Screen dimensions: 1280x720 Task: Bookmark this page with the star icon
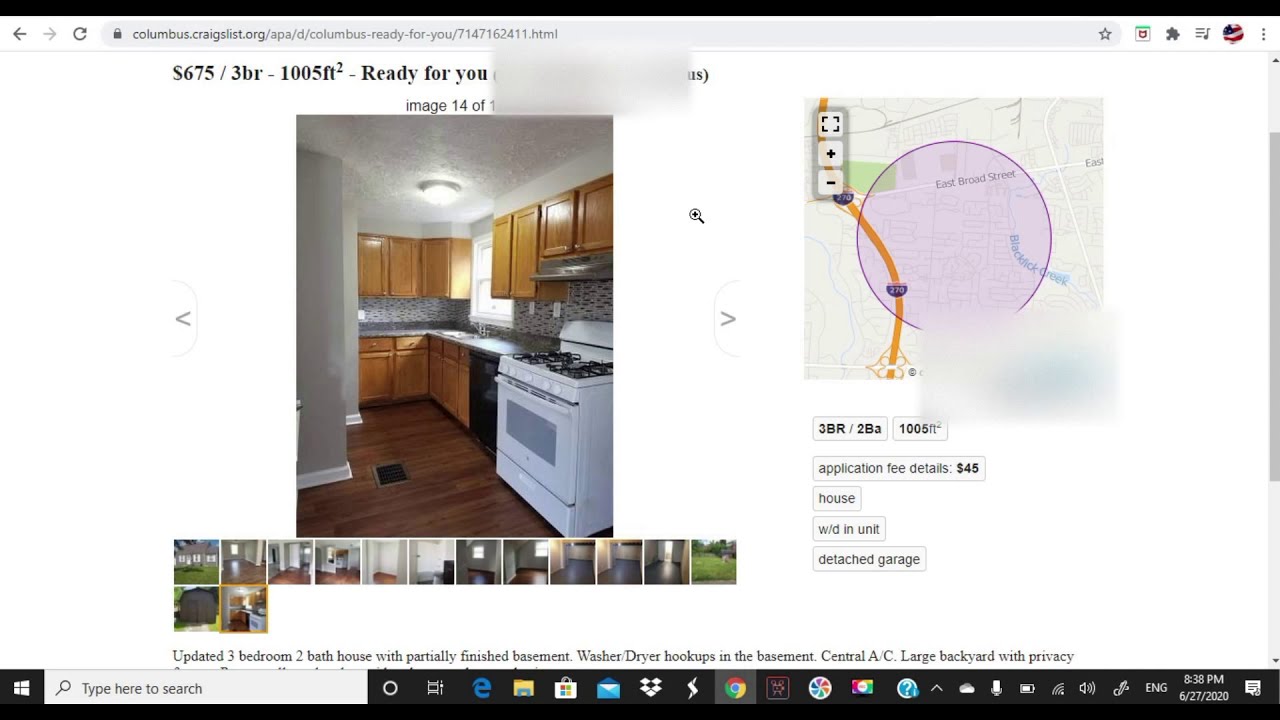[x=1105, y=34]
